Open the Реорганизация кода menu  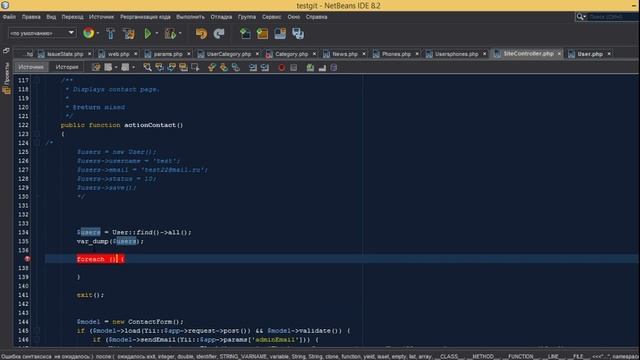(145, 17)
